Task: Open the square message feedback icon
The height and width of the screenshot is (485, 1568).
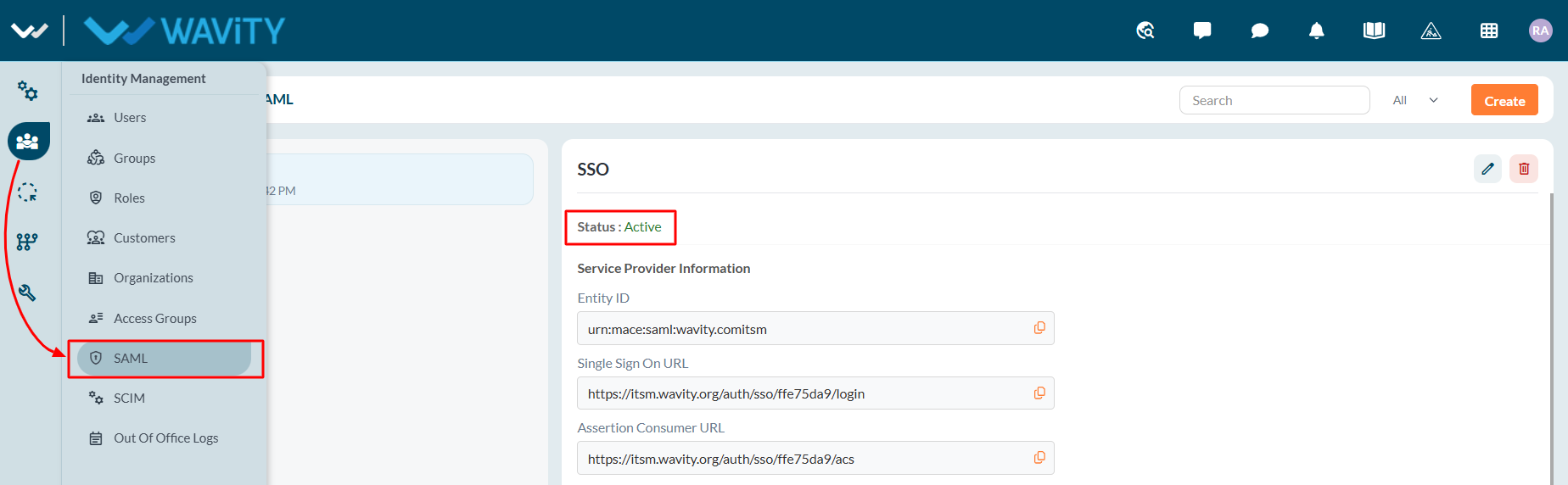Action: click(1202, 31)
